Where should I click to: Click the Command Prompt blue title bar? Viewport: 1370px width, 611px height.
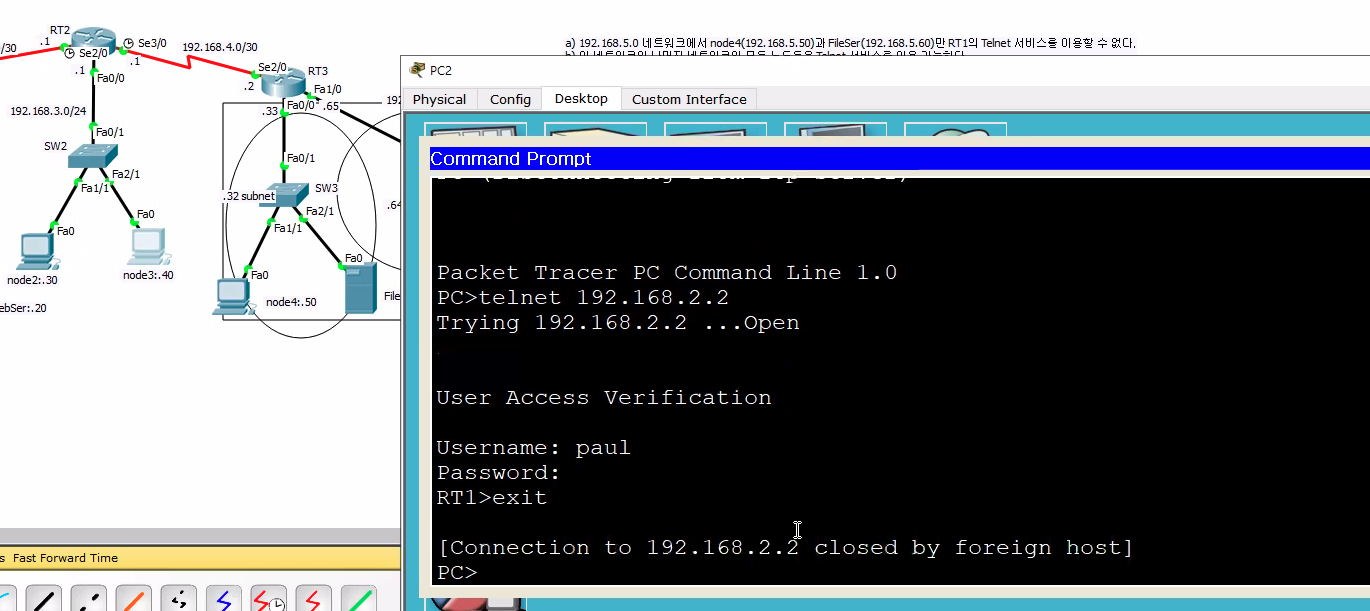899,159
